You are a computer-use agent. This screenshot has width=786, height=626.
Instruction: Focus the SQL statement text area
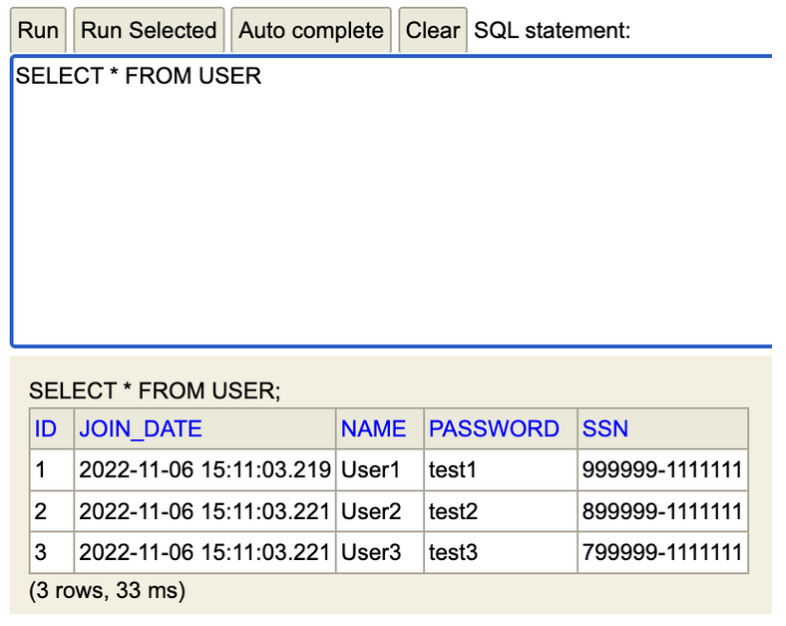point(391,201)
